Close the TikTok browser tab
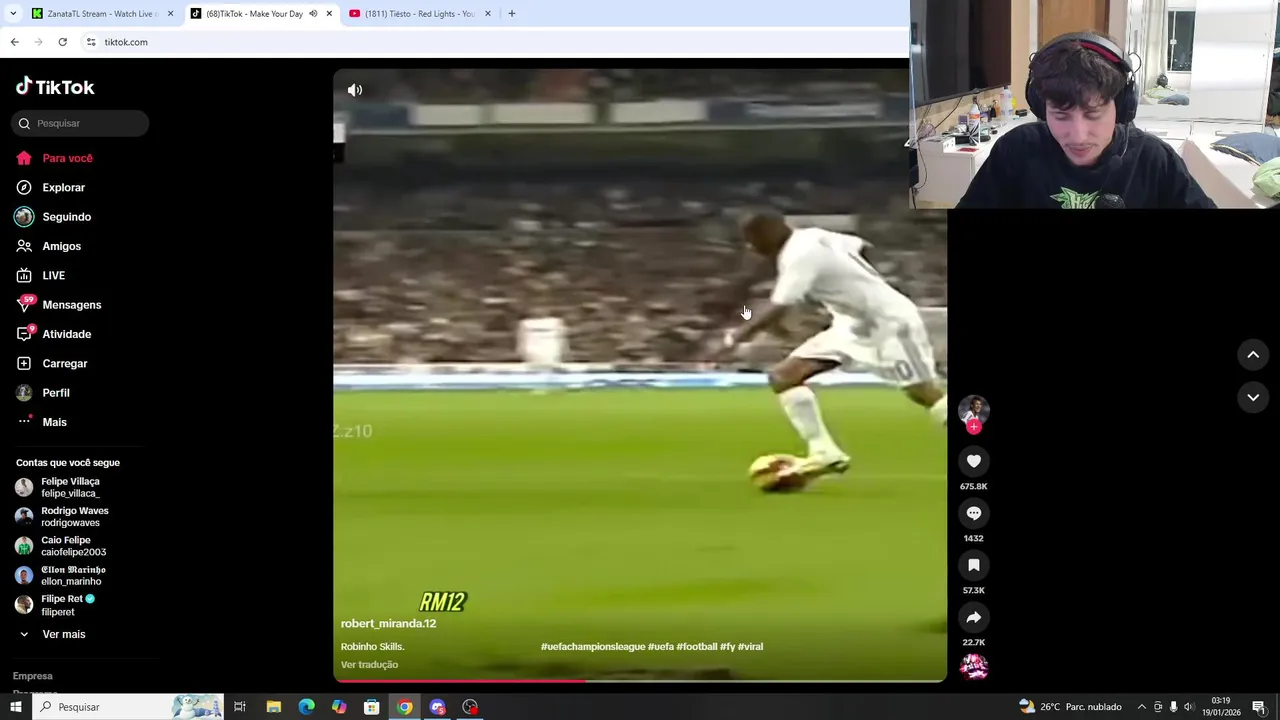 click(329, 14)
